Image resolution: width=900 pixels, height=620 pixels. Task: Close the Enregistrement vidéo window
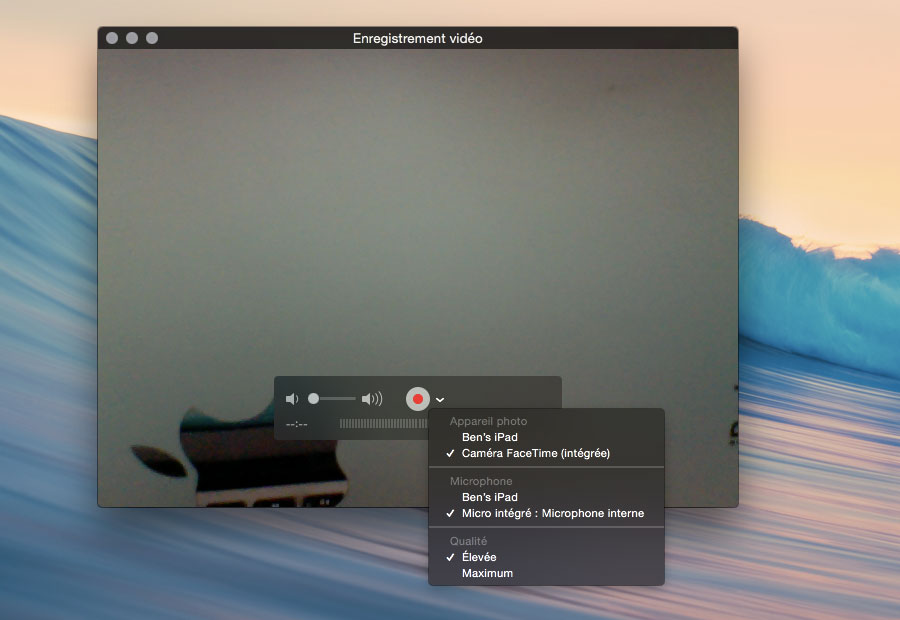(112, 38)
